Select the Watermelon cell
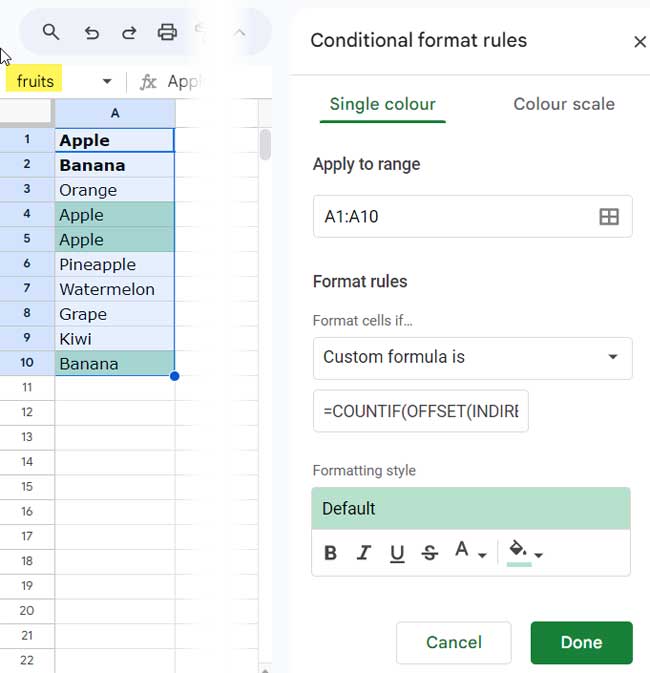The height and width of the screenshot is (673, 650). 115,289
